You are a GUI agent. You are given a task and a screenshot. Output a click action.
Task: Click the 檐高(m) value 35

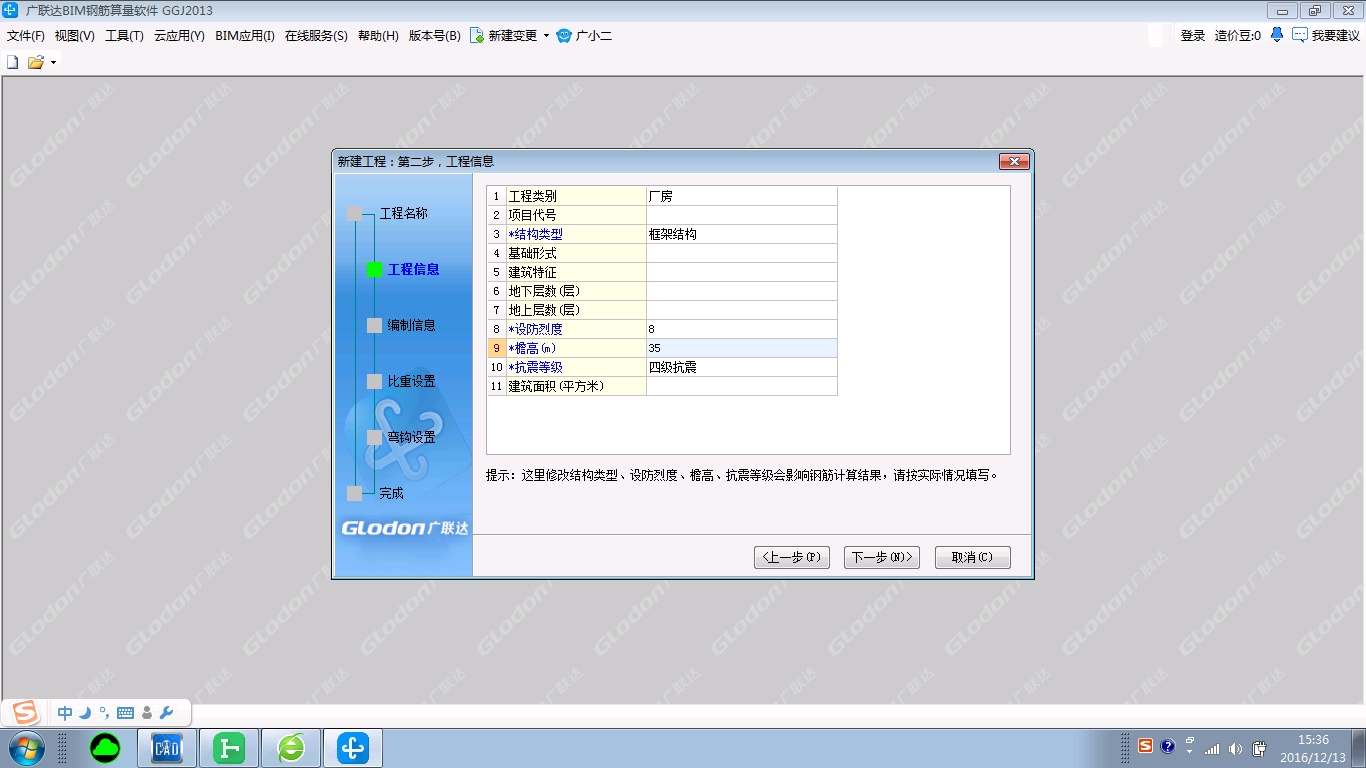[741, 348]
